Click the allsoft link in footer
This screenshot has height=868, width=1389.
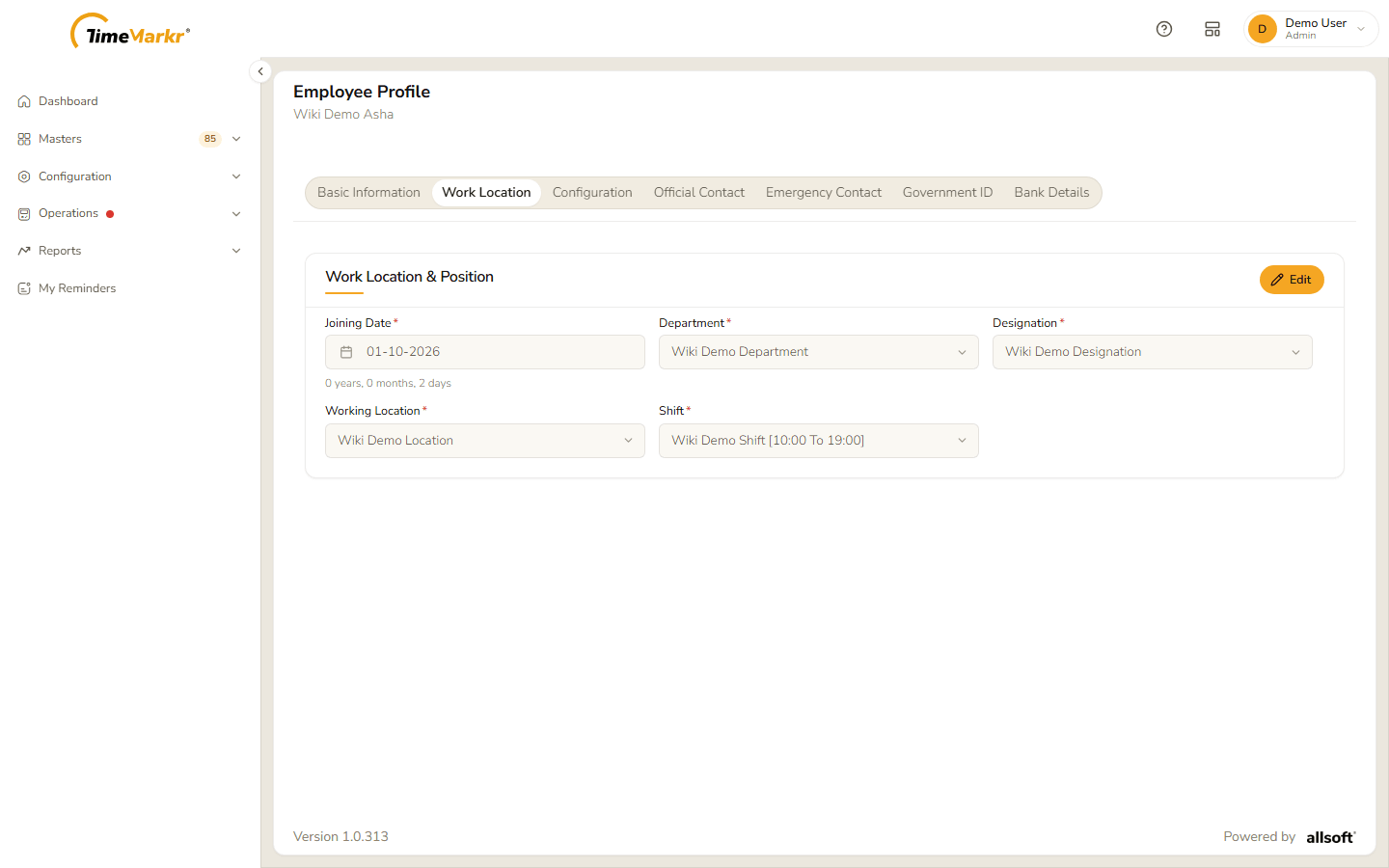1331,837
